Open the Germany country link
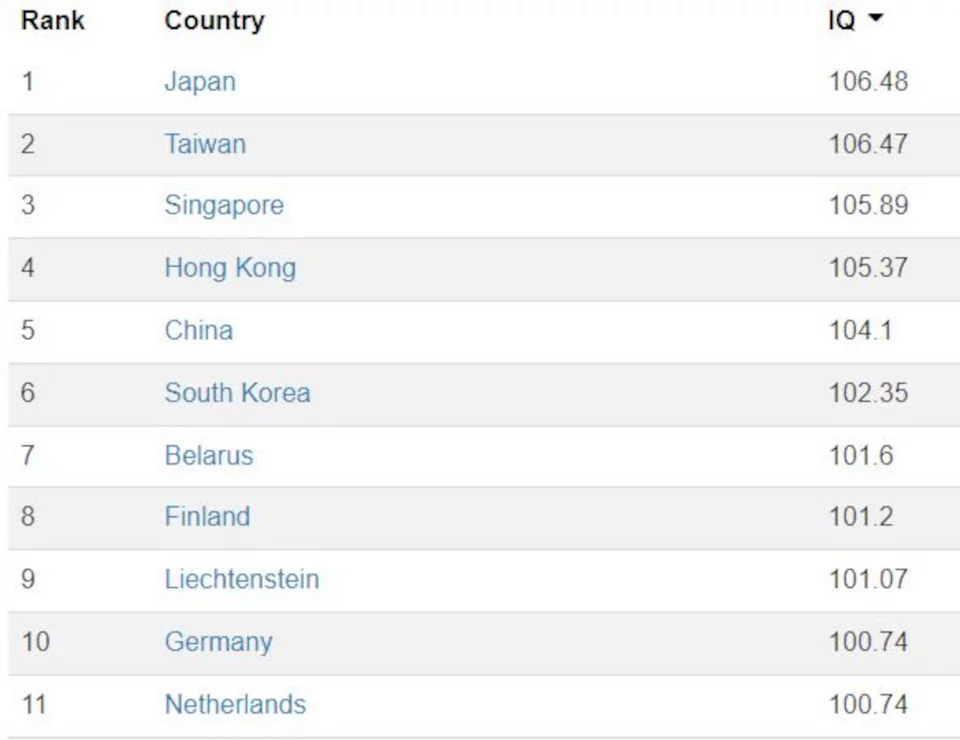Screen dimensions: 960x740 click(218, 641)
